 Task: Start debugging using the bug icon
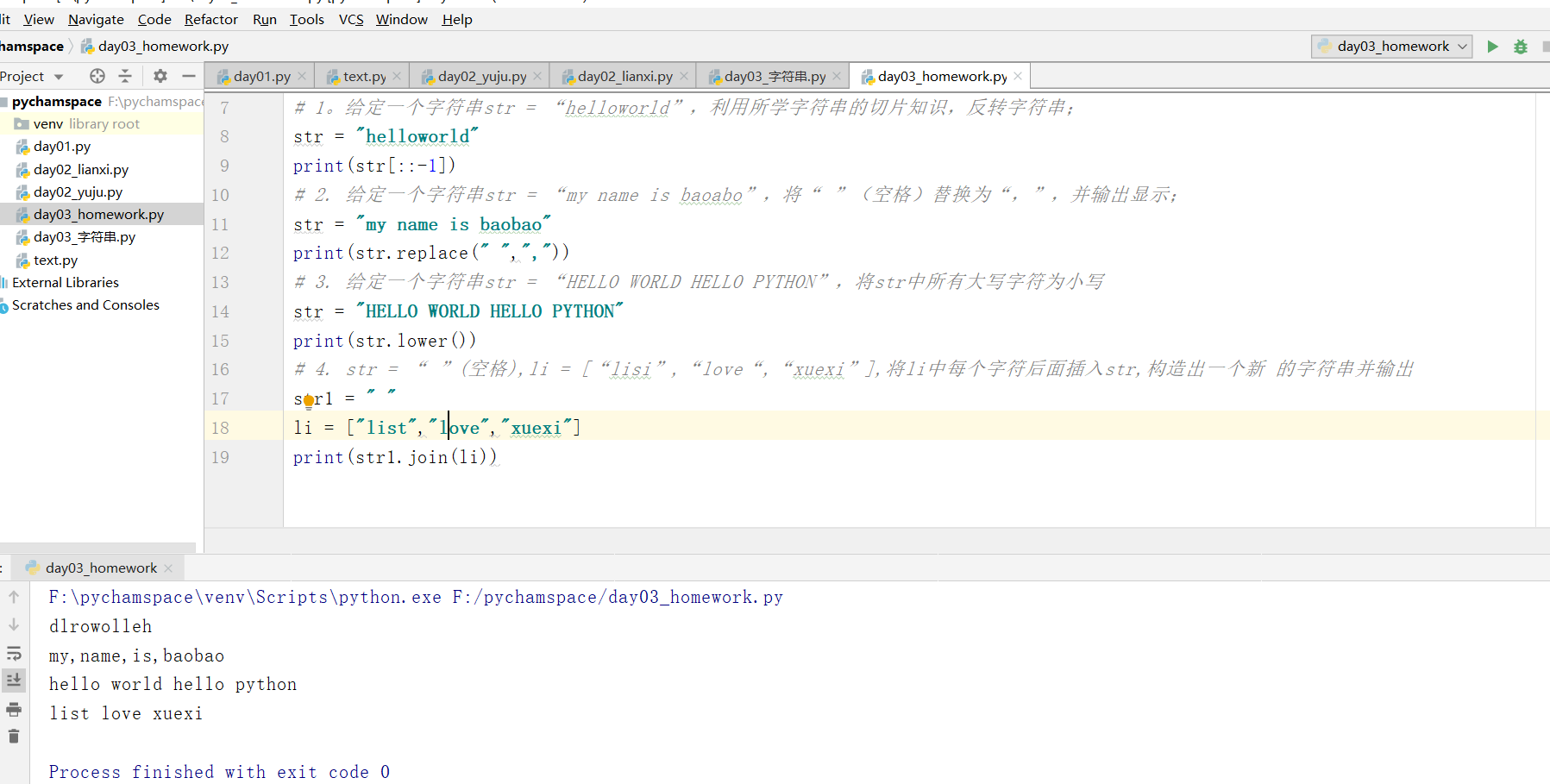[1520, 47]
